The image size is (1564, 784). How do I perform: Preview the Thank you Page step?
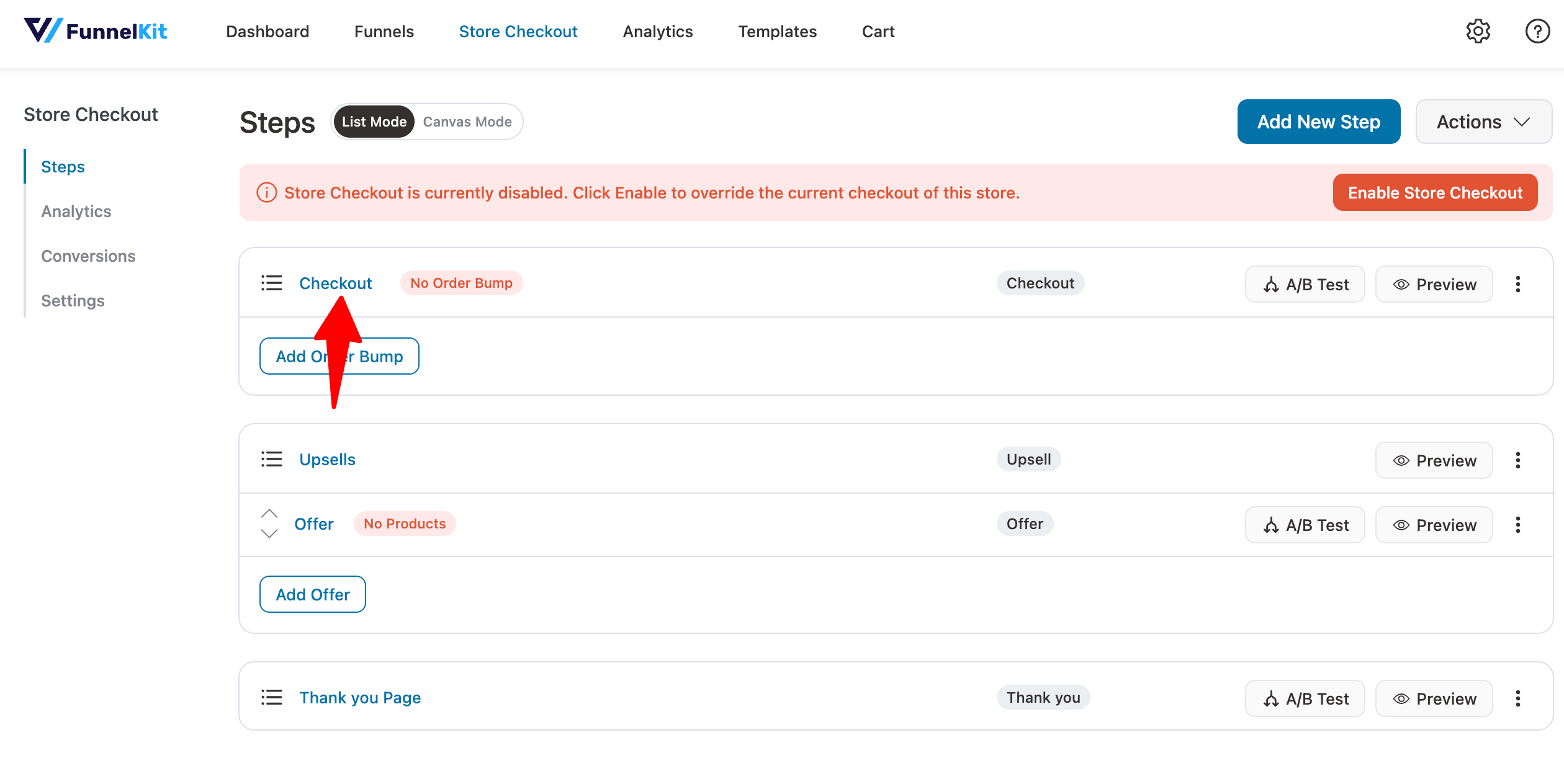pos(1434,698)
